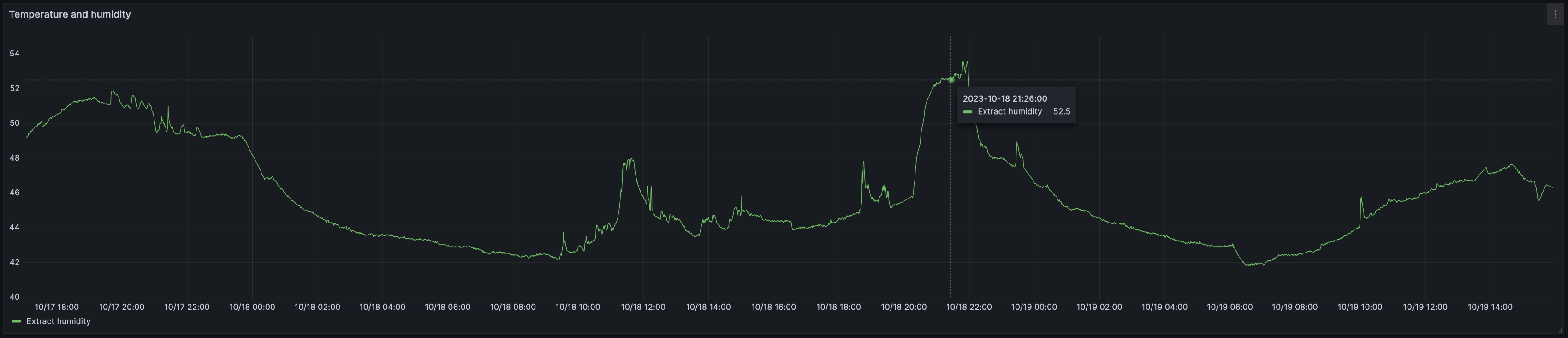This screenshot has width=1568, height=338.
Task: Click the y-axis value 42
Action: 15,262
